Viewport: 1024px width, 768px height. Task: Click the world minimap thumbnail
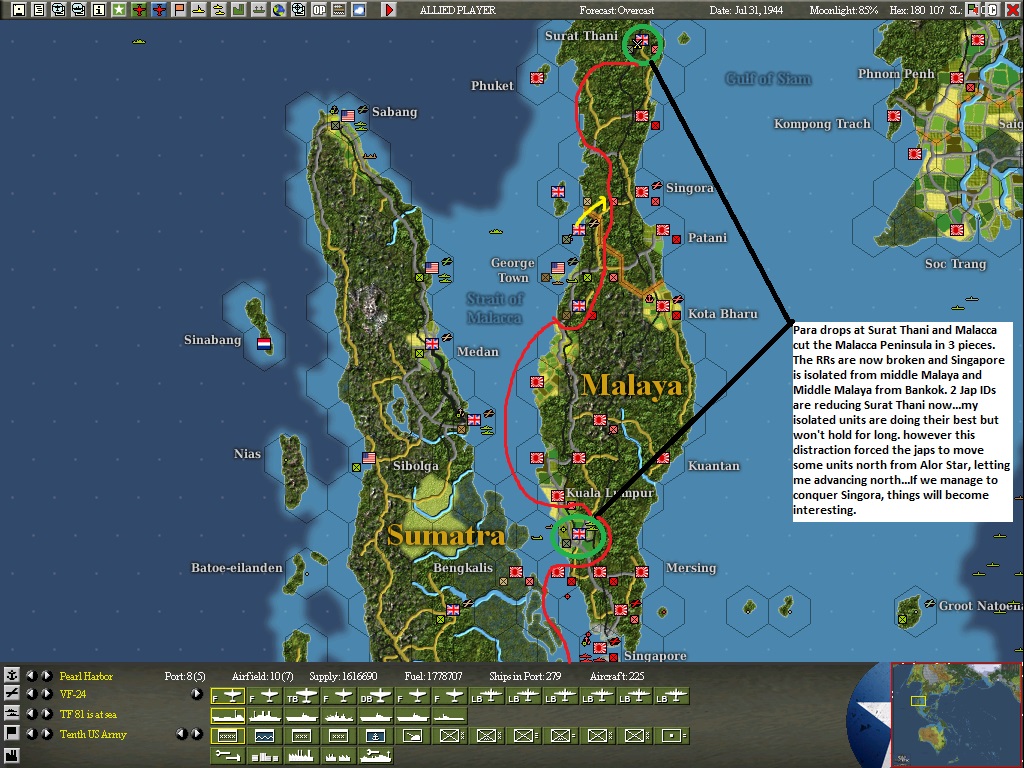click(x=957, y=715)
